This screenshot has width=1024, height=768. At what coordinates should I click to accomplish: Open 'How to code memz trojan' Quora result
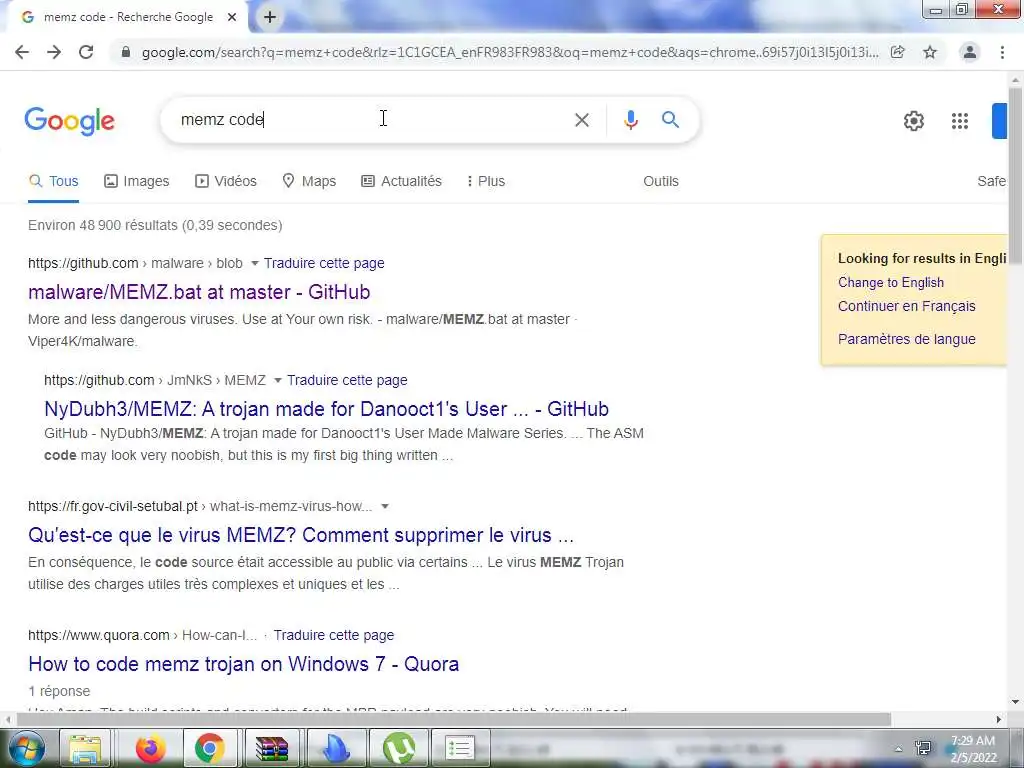click(x=244, y=664)
